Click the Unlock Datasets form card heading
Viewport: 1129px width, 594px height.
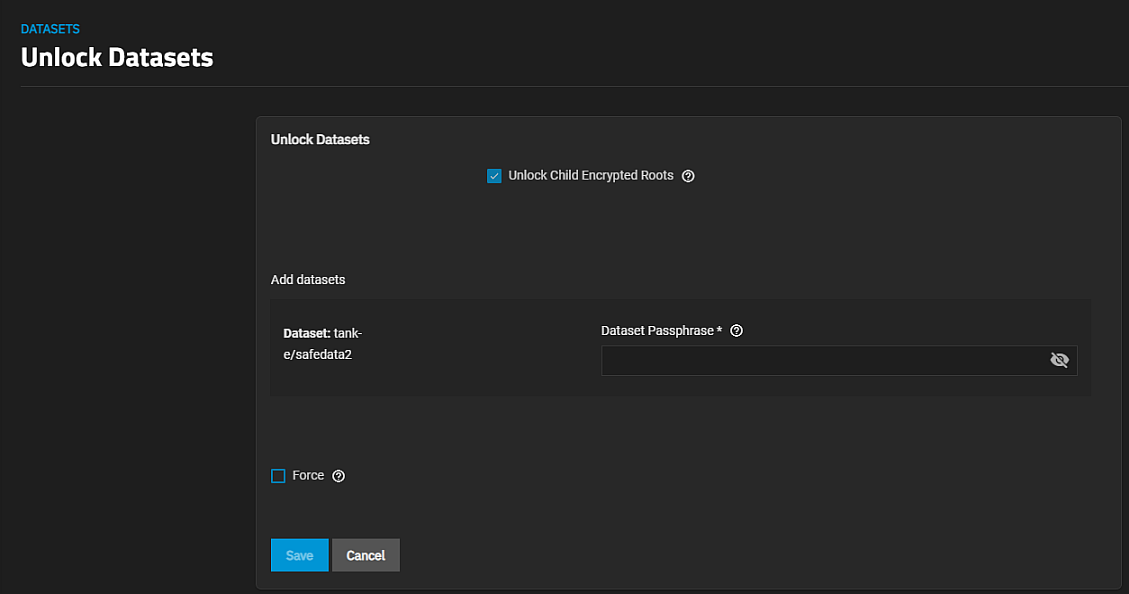(x=320, y=140)
